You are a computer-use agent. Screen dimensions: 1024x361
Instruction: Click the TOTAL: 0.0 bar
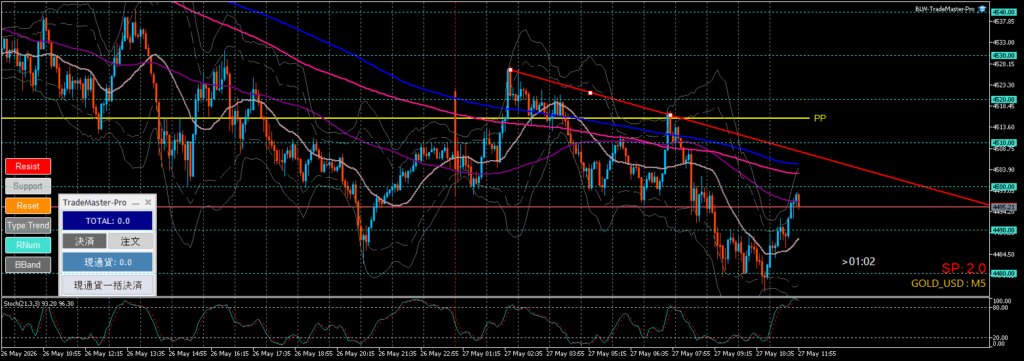pos(108,221)
